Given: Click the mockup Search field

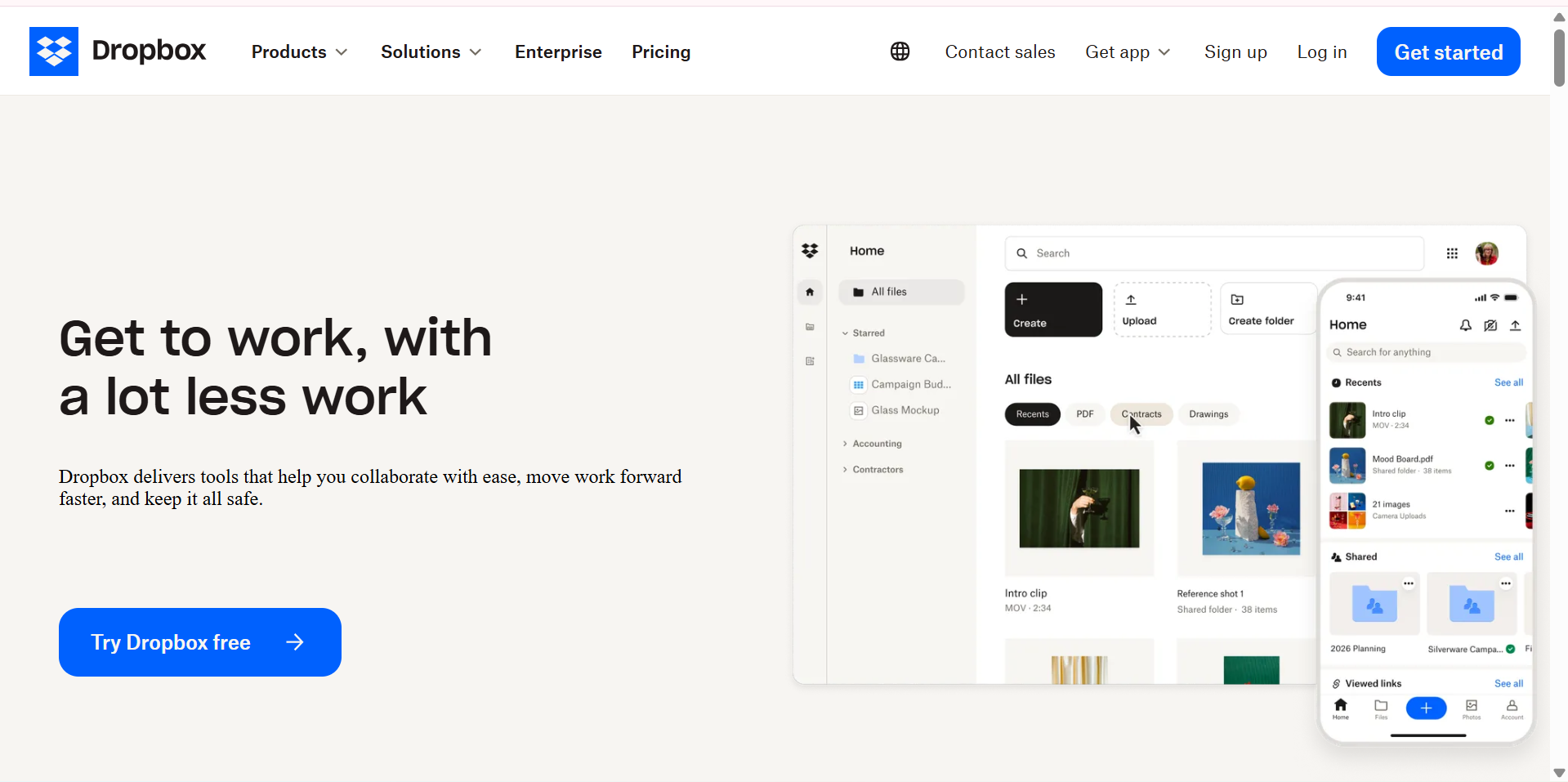Looking at the screenshot, I should [1214, 253].
